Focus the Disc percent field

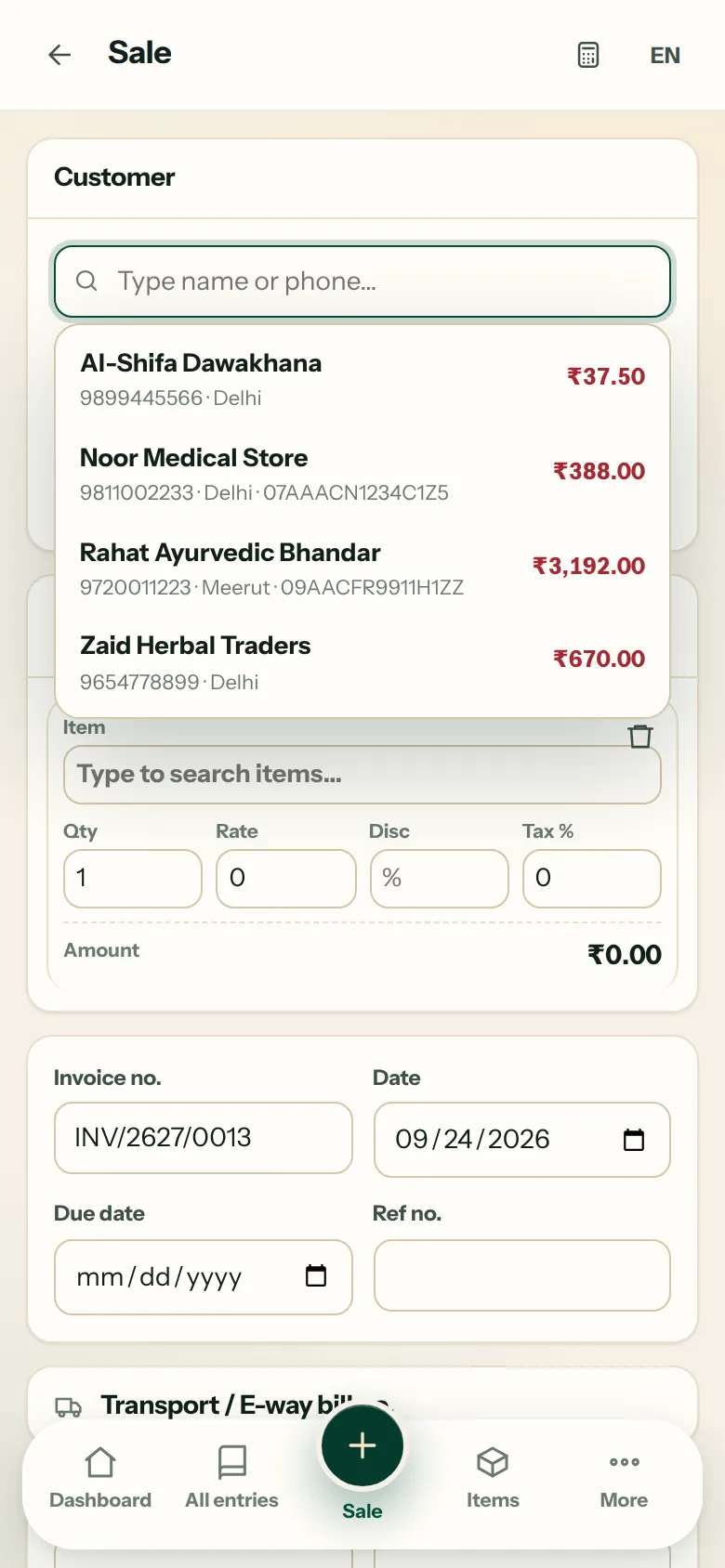tap(439, 878)
